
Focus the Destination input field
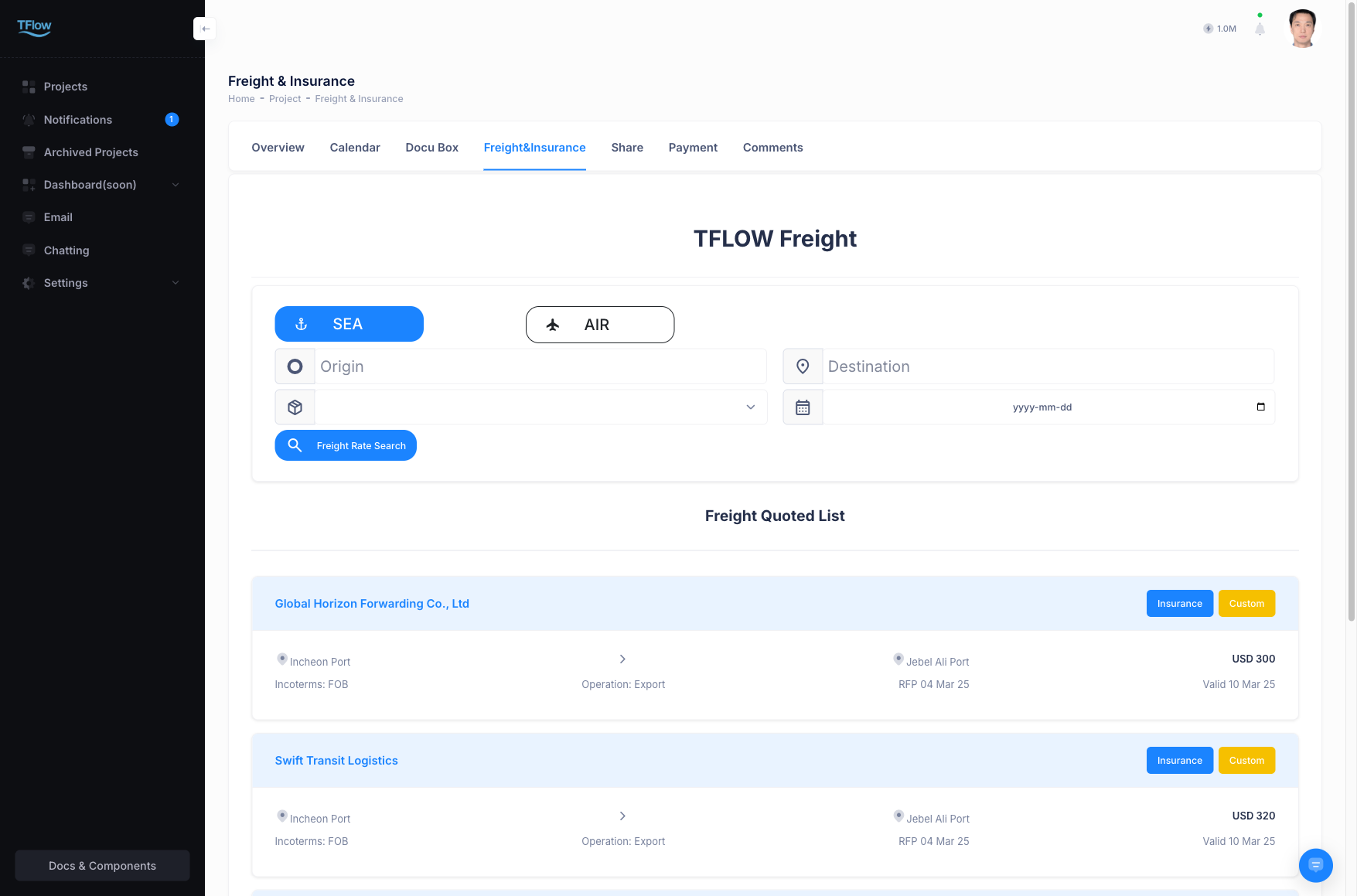click(1048, 366)
